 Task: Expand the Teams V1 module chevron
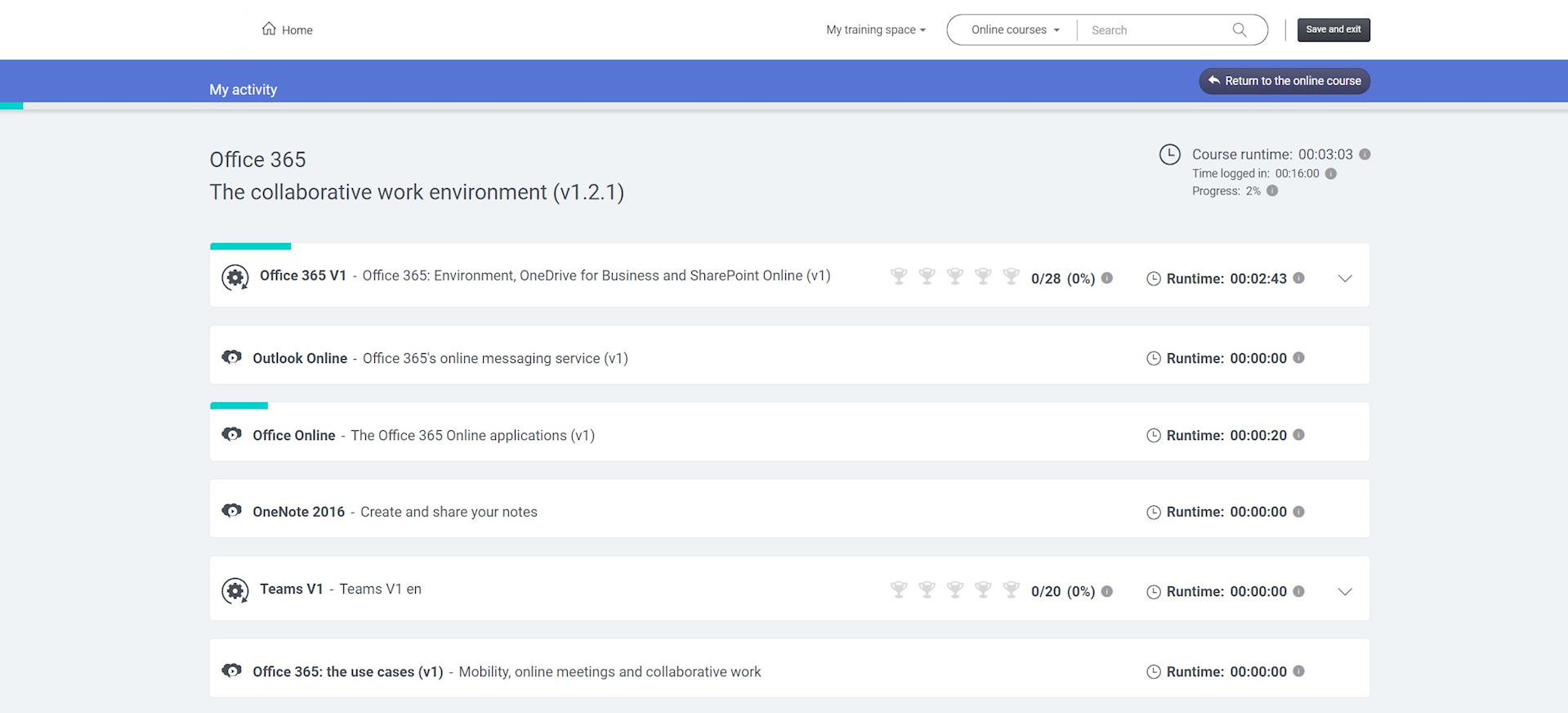pyautogui.click(x=1345, y=592)
